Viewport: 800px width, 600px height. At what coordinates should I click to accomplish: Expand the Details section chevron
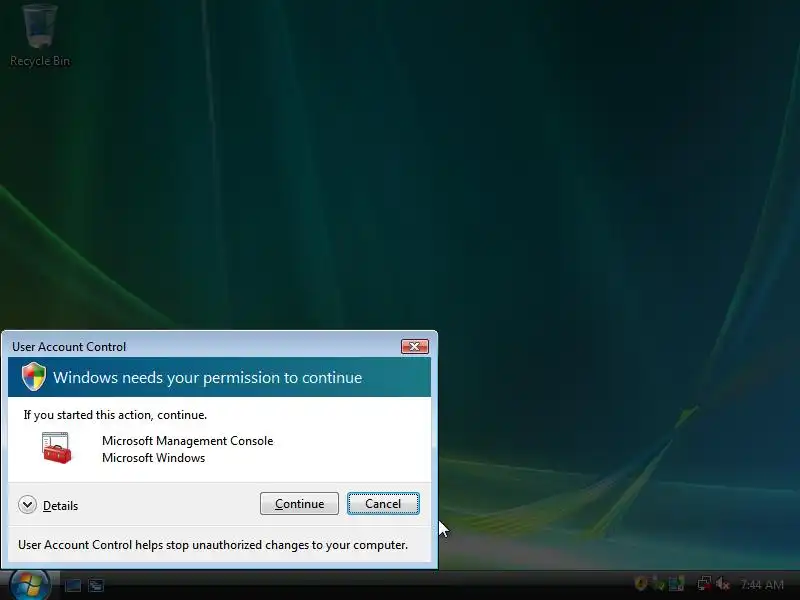[27, 505]
